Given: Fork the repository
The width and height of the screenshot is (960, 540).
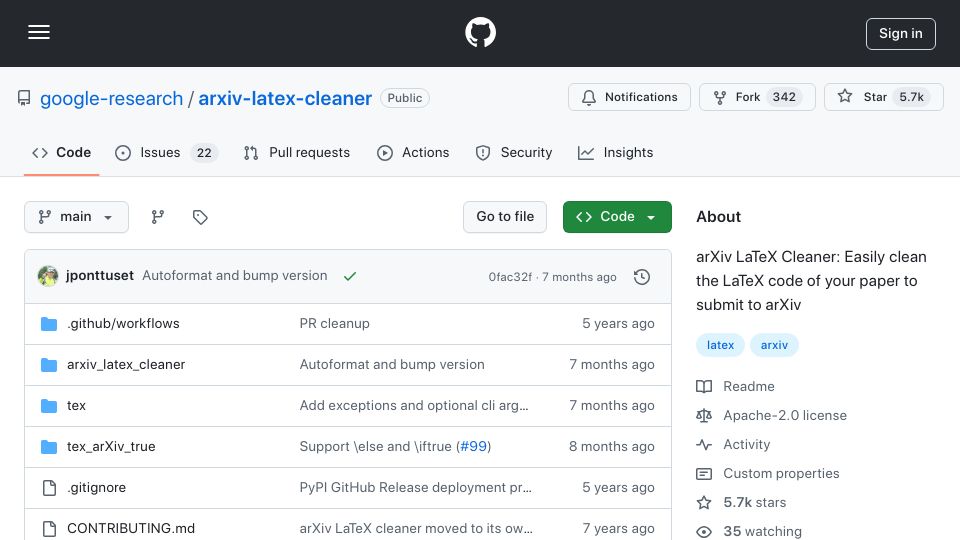Looking at the screenshot, I should click(757, 97).
